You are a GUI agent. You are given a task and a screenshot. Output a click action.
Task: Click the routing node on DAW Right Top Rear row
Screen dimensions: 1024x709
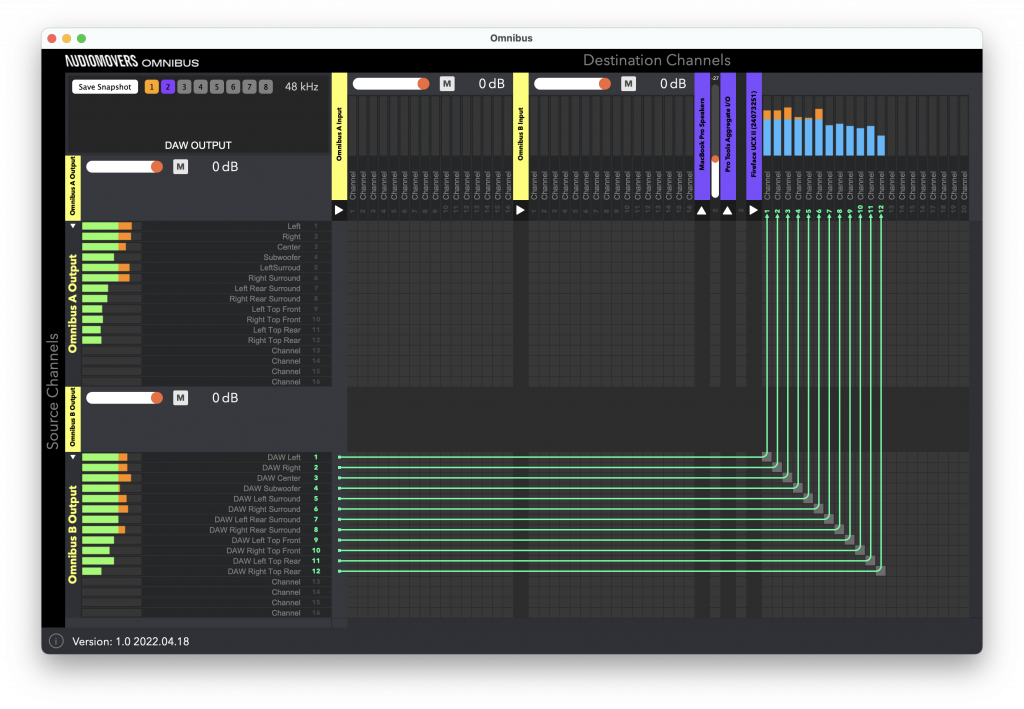pos(881,571)
